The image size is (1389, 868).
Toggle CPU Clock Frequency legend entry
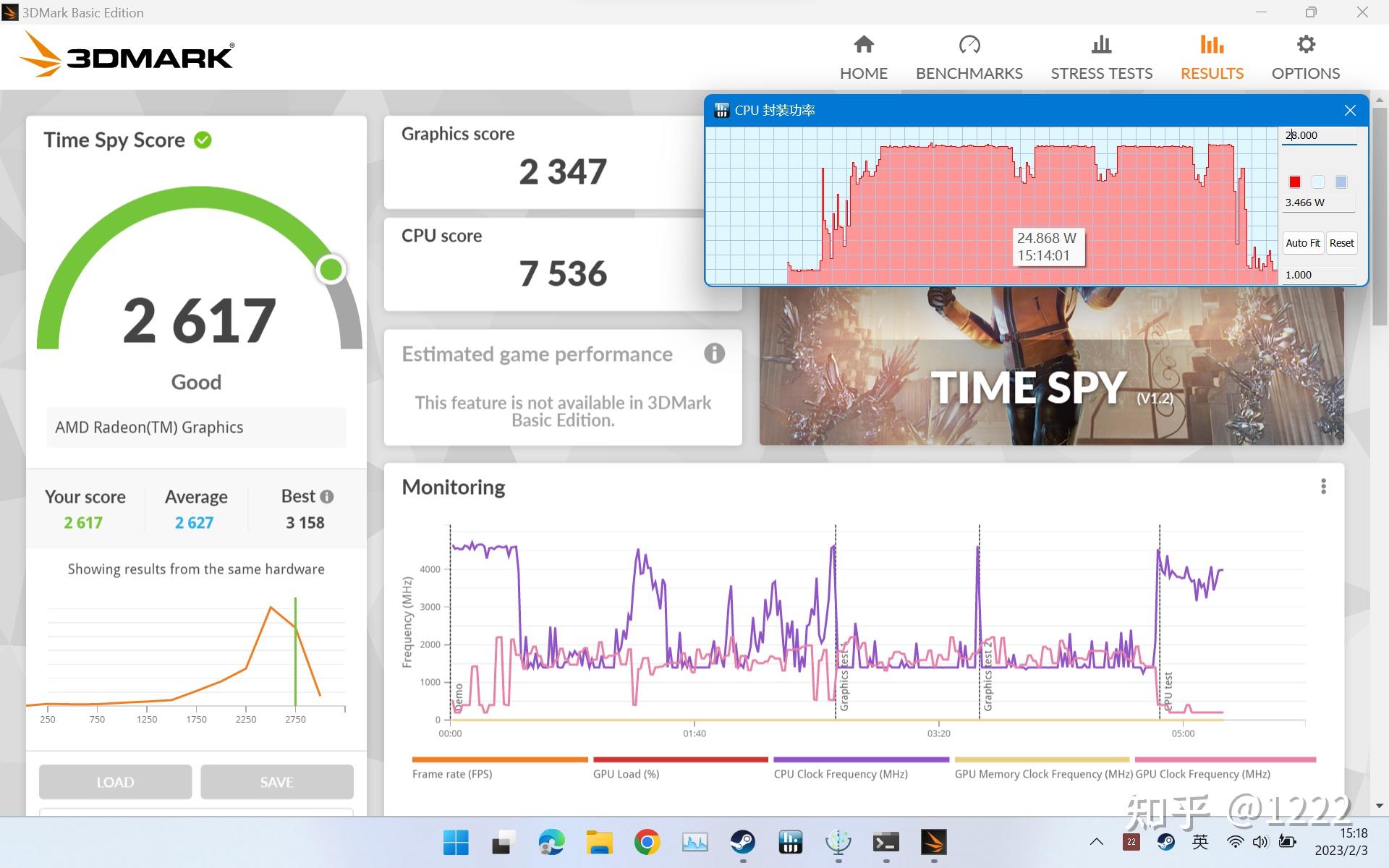[x=861, y=768]
